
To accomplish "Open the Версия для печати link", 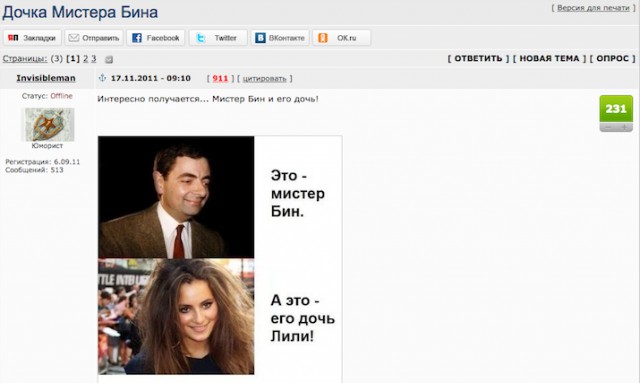I will pyautogui.click(x=593, y=8).
